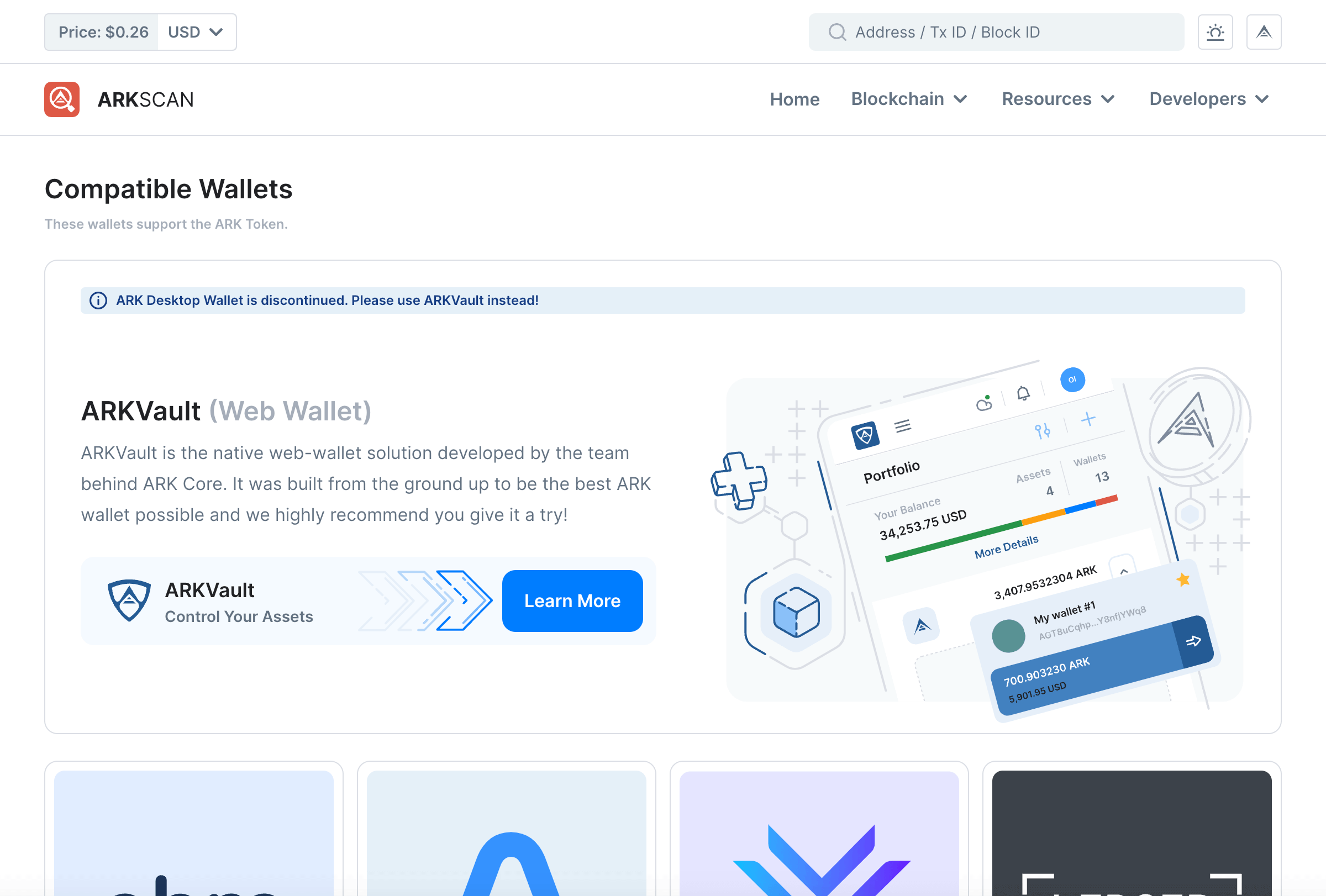Click the info icon in discontinued notice
Viewport: 1326px width, 896px height.
pyautogui.click(x=98, y=301)
